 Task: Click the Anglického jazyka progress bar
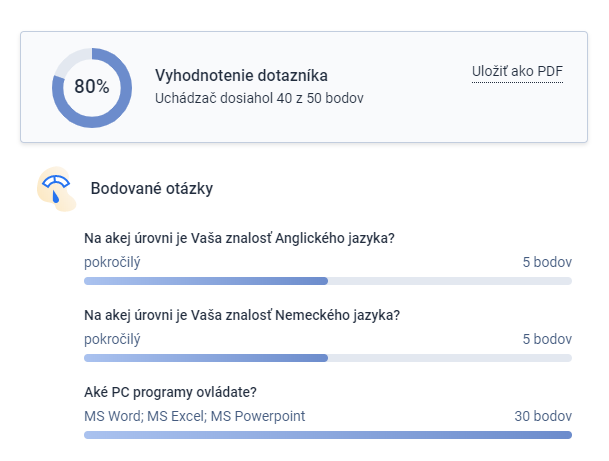click(328, 281)
